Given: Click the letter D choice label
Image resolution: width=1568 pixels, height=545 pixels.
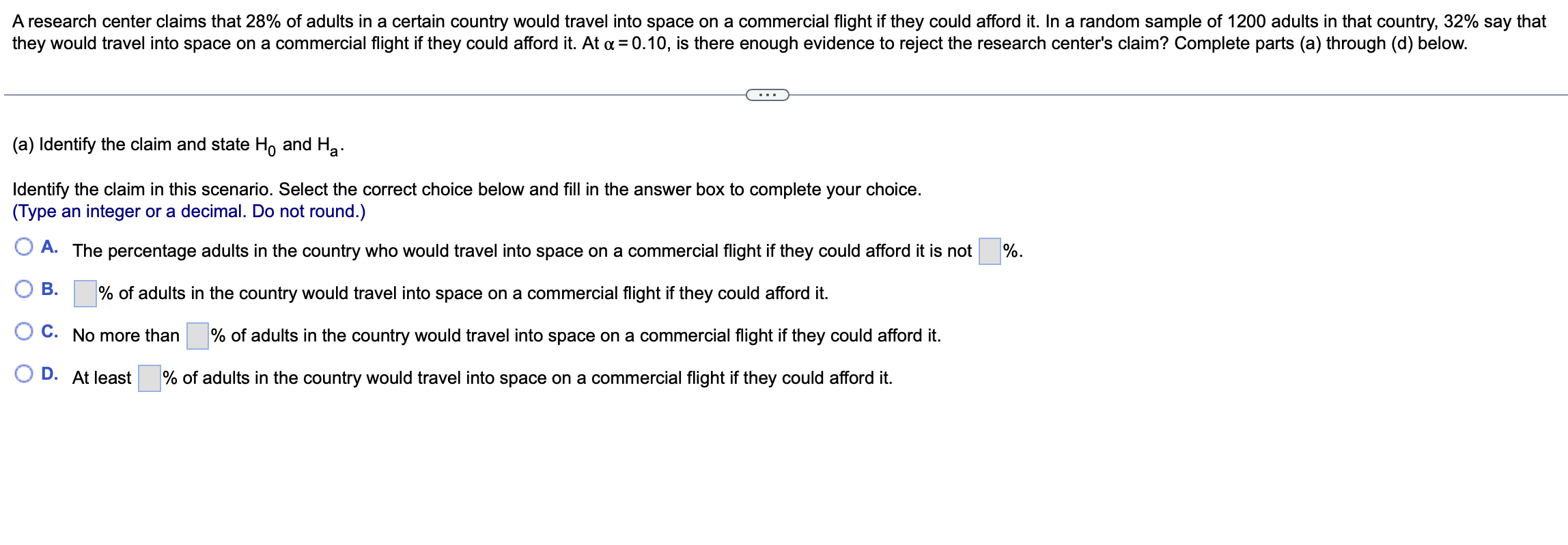Looking at the screenshot, I should pyautogui.click(x=49, y=374).
